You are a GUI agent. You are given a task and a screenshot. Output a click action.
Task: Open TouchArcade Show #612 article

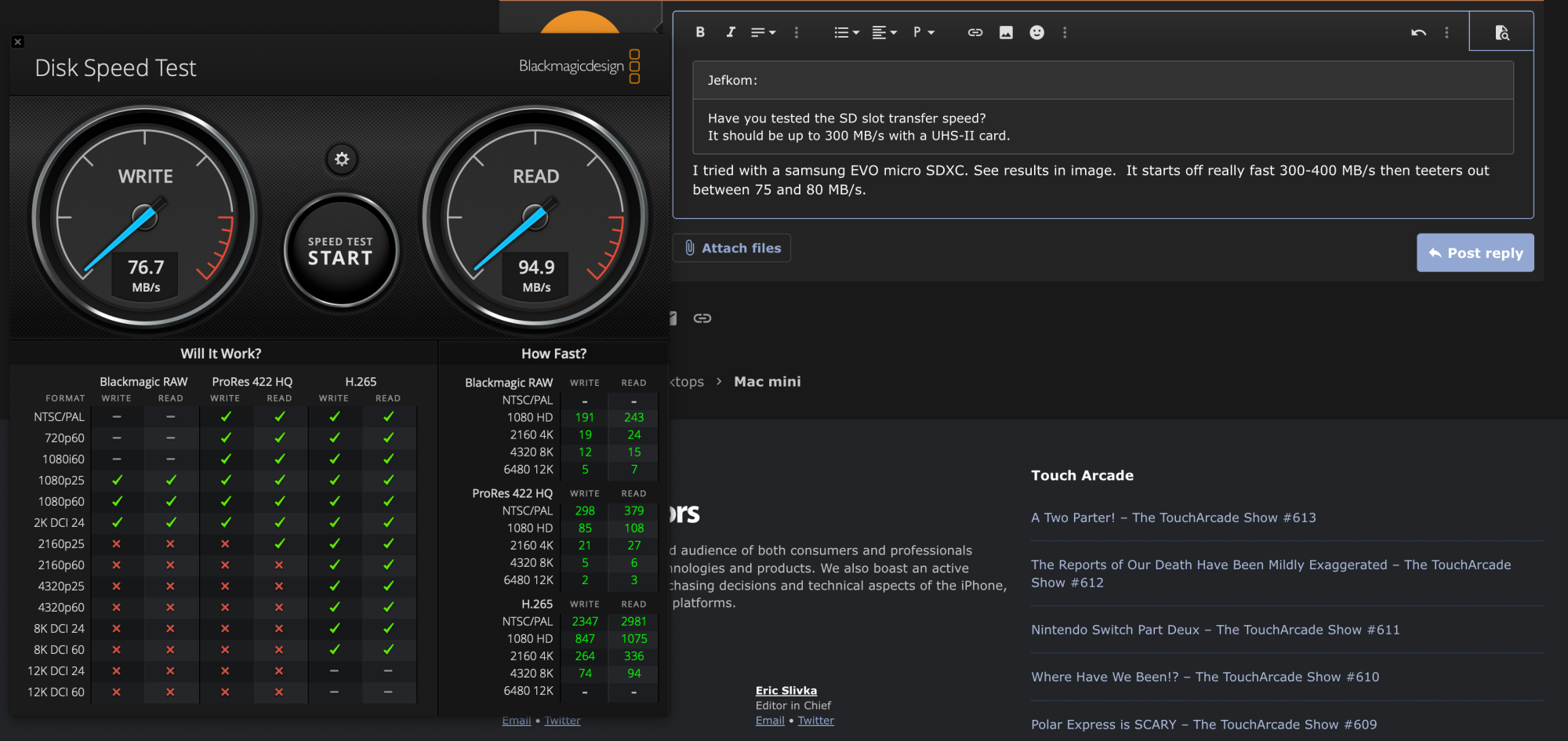tap(1271, 573)
